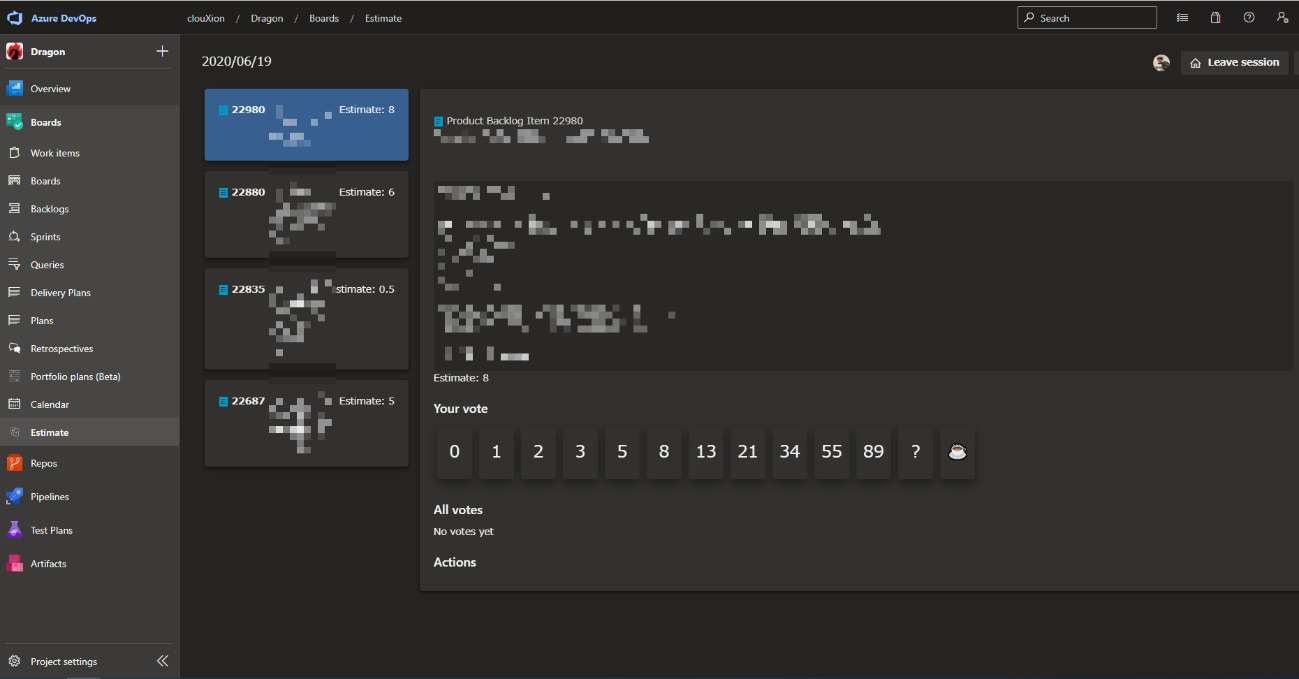Open the Delivery Plans icon
The image size is (1299, 679).
(14, 293)
